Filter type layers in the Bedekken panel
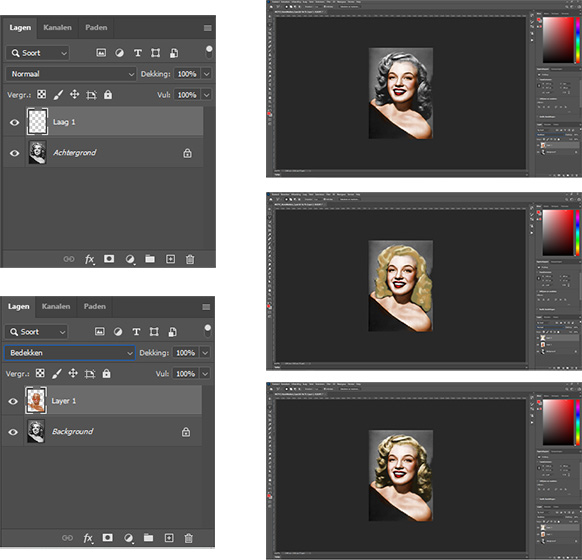The image size is (582, 560). click(x=136, y=331)
